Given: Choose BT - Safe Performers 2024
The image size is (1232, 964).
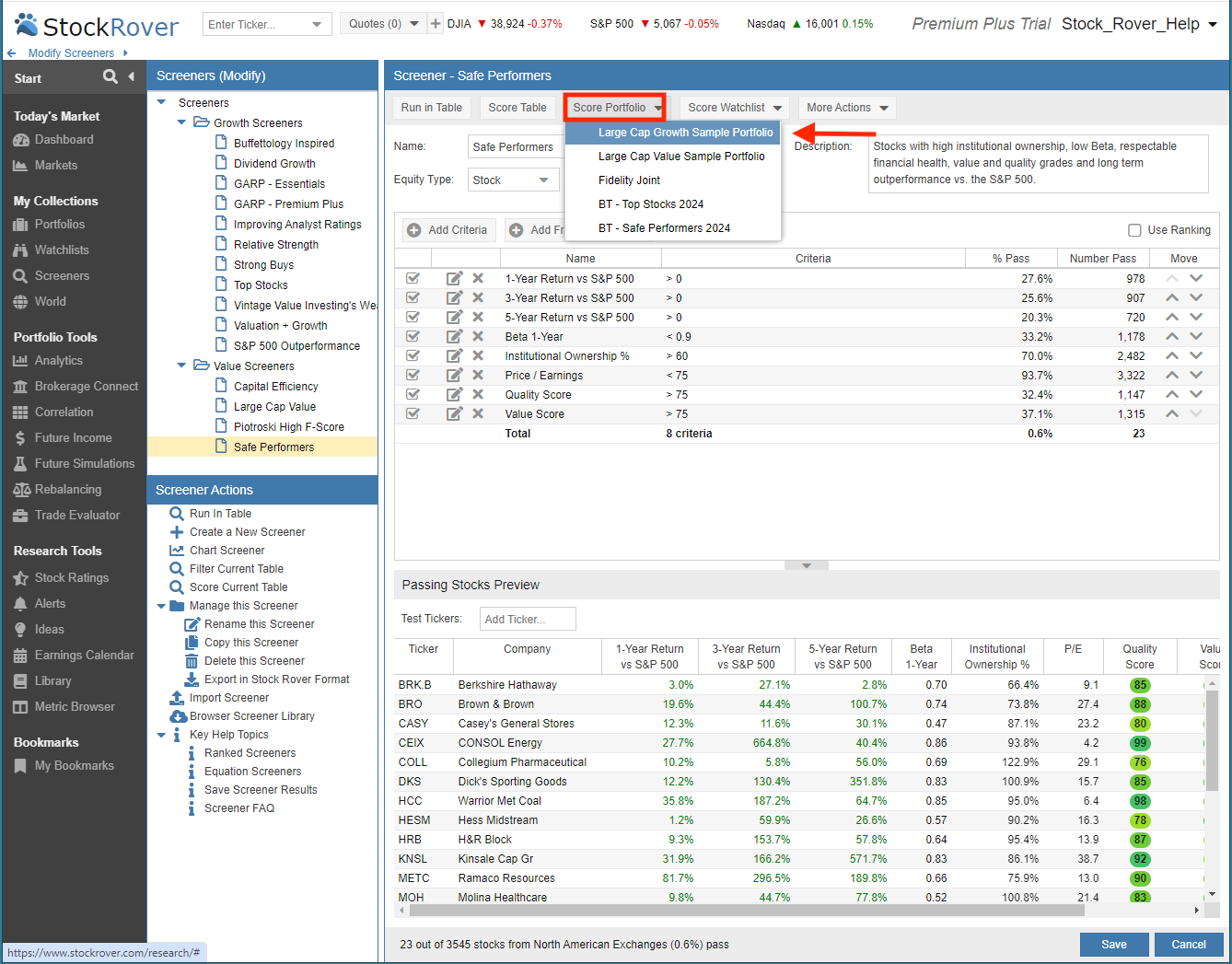Looking at the screenshot, I should tap(673, 228).
